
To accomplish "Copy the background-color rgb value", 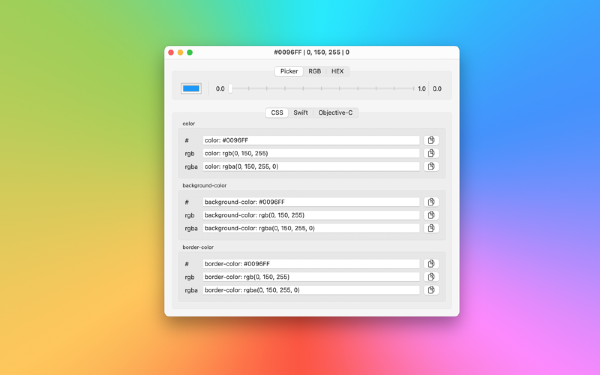I will (x=431, y=215).
